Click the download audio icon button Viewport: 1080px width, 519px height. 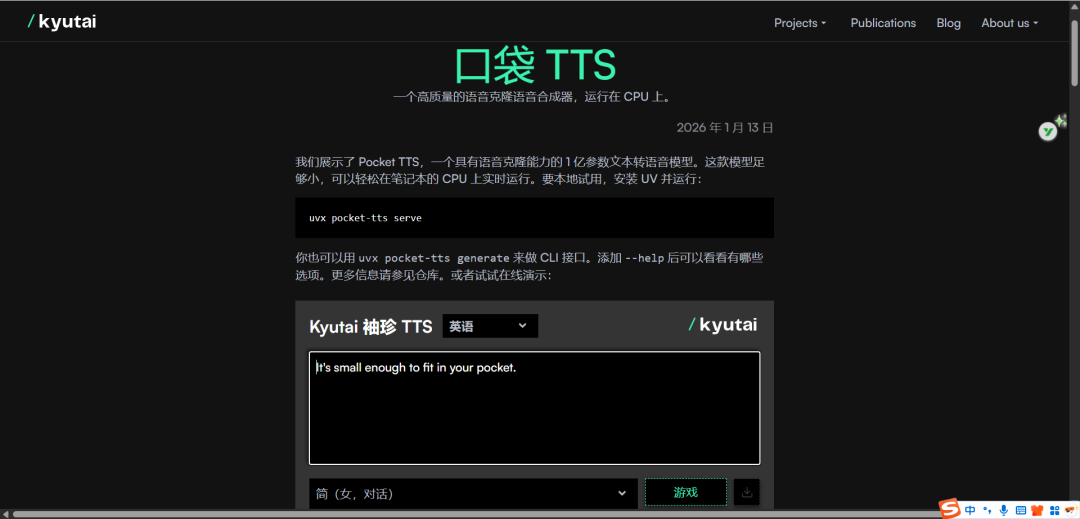[747, 492]
